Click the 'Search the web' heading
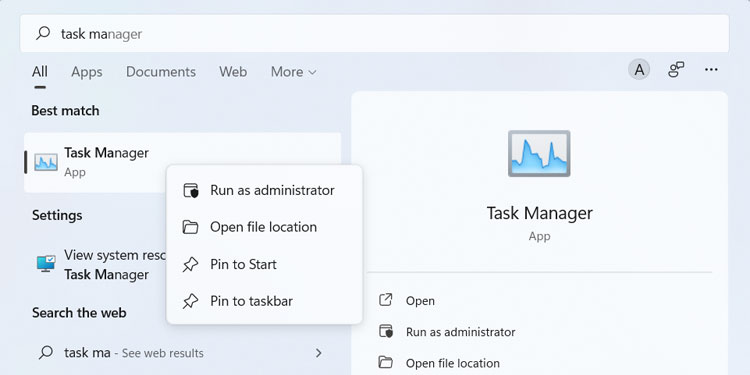 click(x=79, y=313)
